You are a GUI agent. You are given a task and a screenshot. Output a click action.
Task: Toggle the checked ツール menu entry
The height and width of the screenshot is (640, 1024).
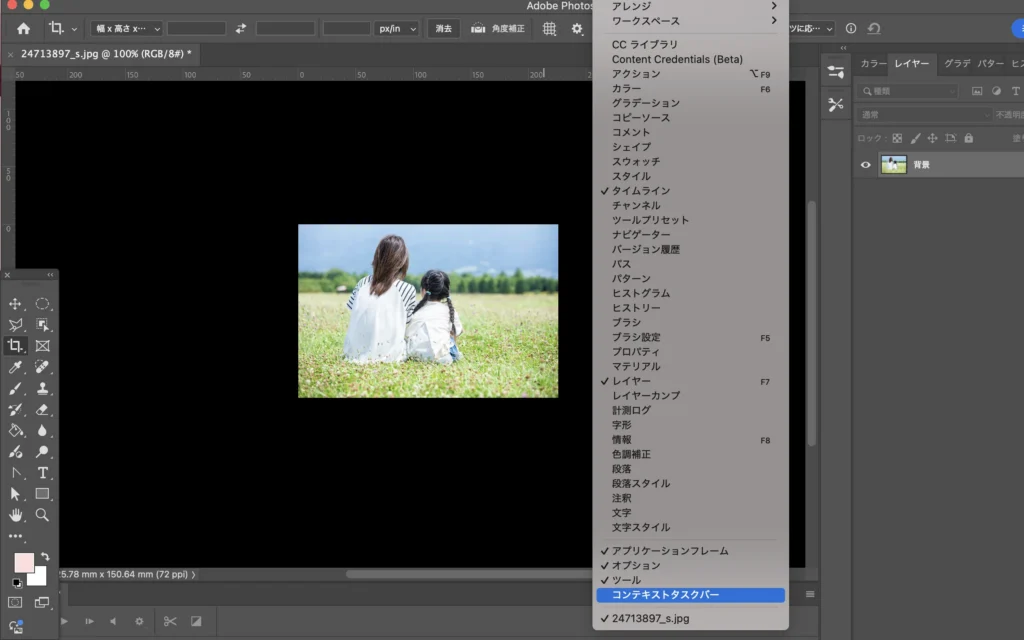click(x=626, y=580)
